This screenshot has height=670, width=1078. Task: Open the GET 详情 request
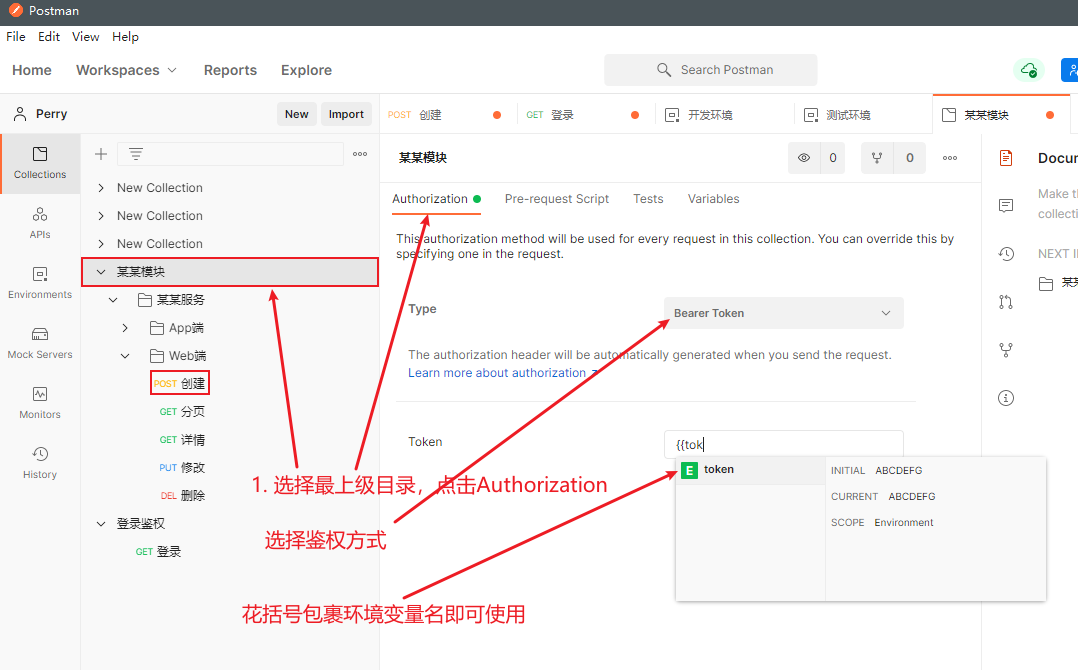pos(182,440)
